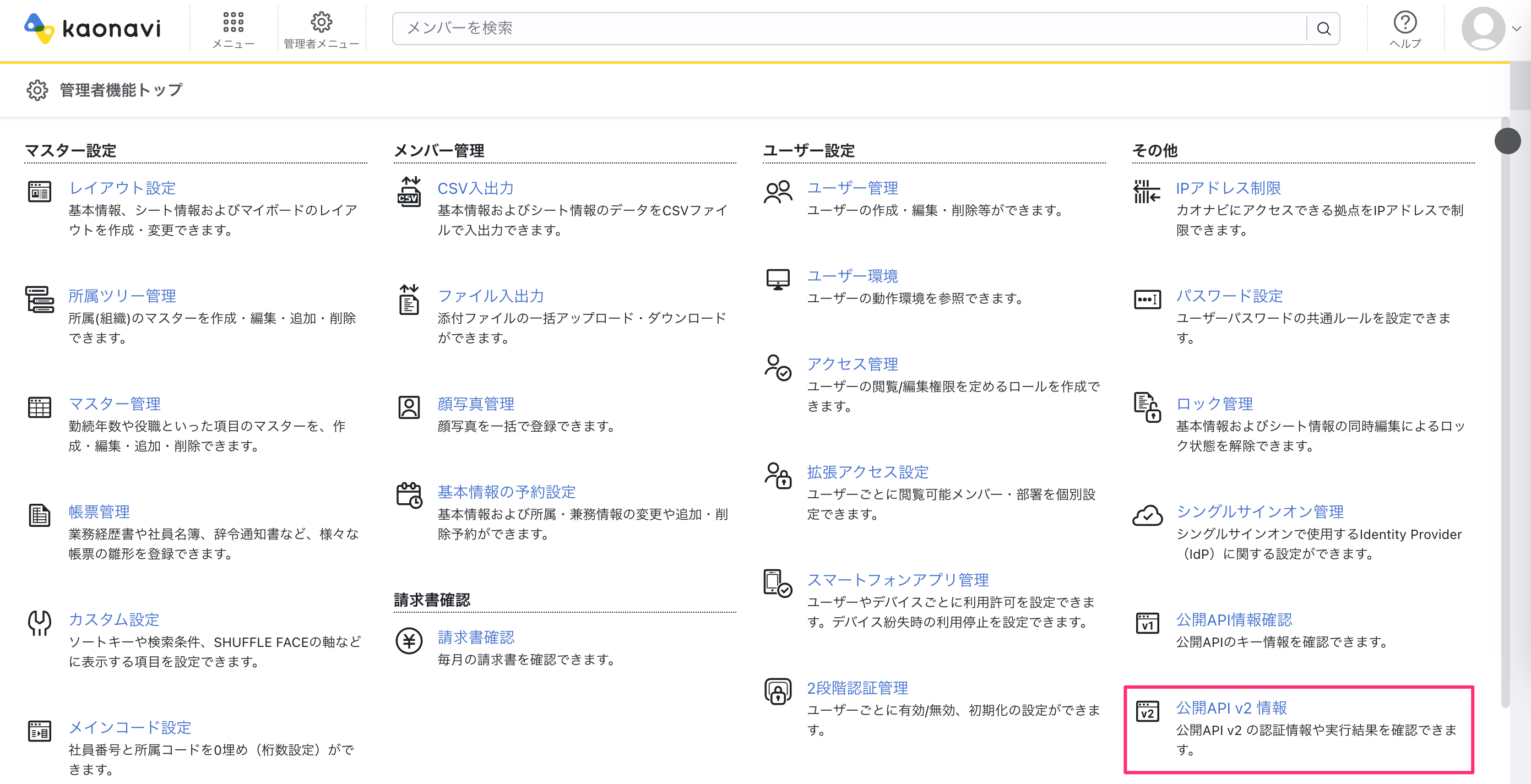Click the 顔写真管理 portrait icon
The image size is (1531, 784).
(409, 407)
